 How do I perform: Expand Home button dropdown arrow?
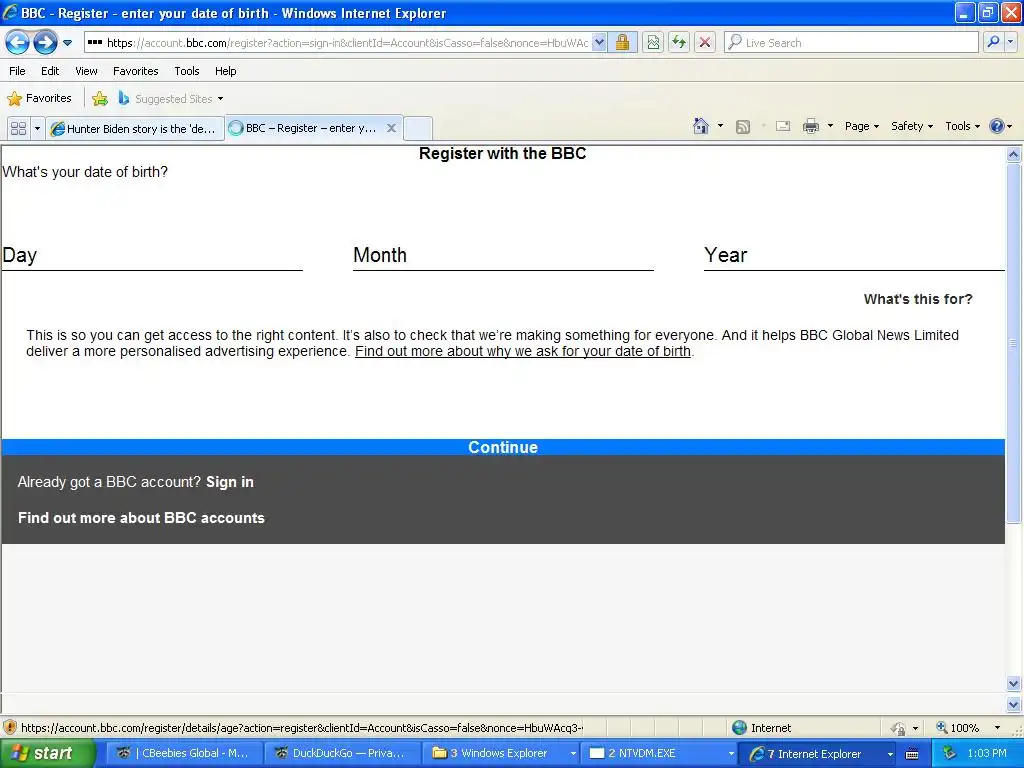[x=720, y=126]
